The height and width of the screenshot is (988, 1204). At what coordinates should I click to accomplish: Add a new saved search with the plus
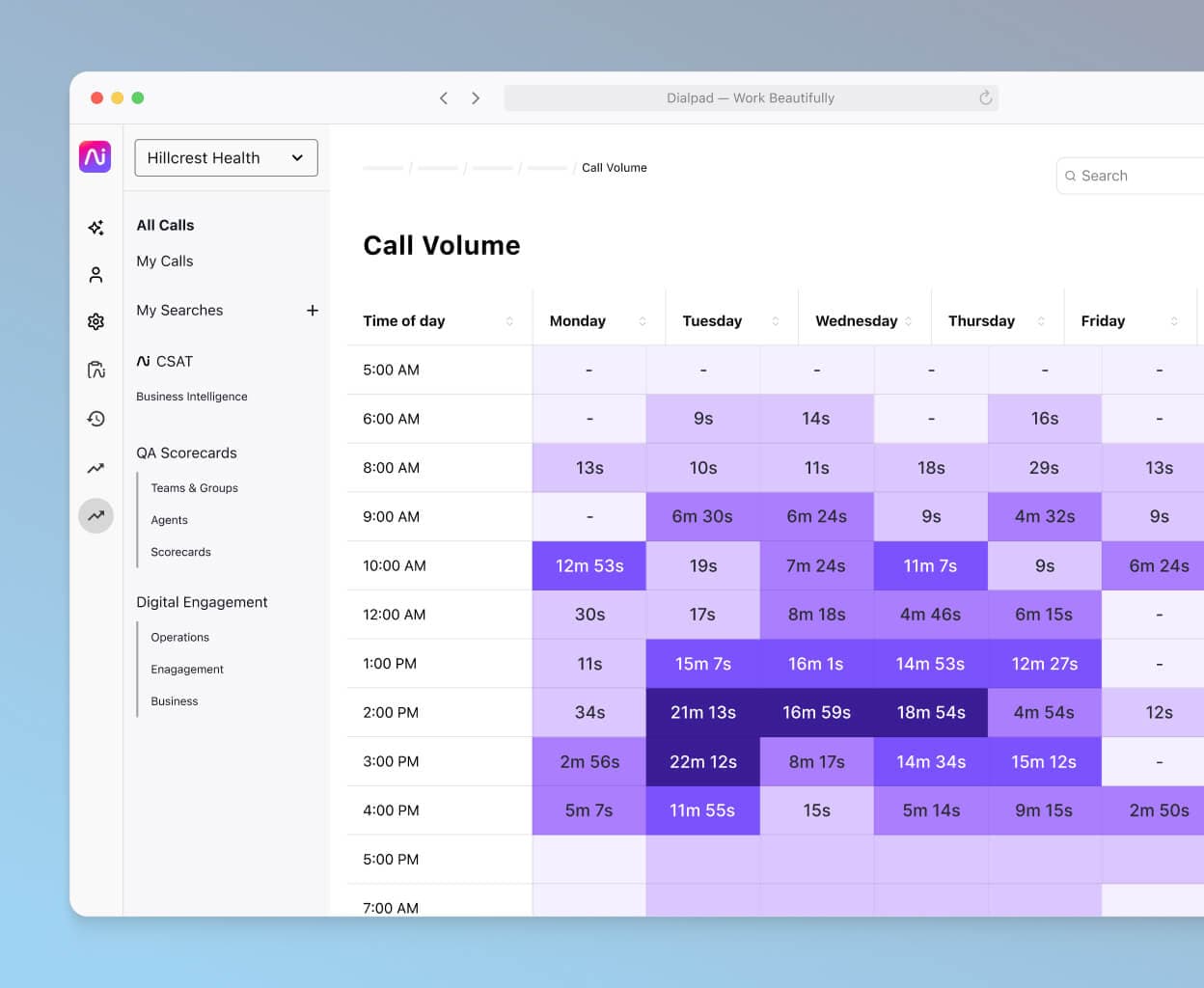click(x=313, y=310)
